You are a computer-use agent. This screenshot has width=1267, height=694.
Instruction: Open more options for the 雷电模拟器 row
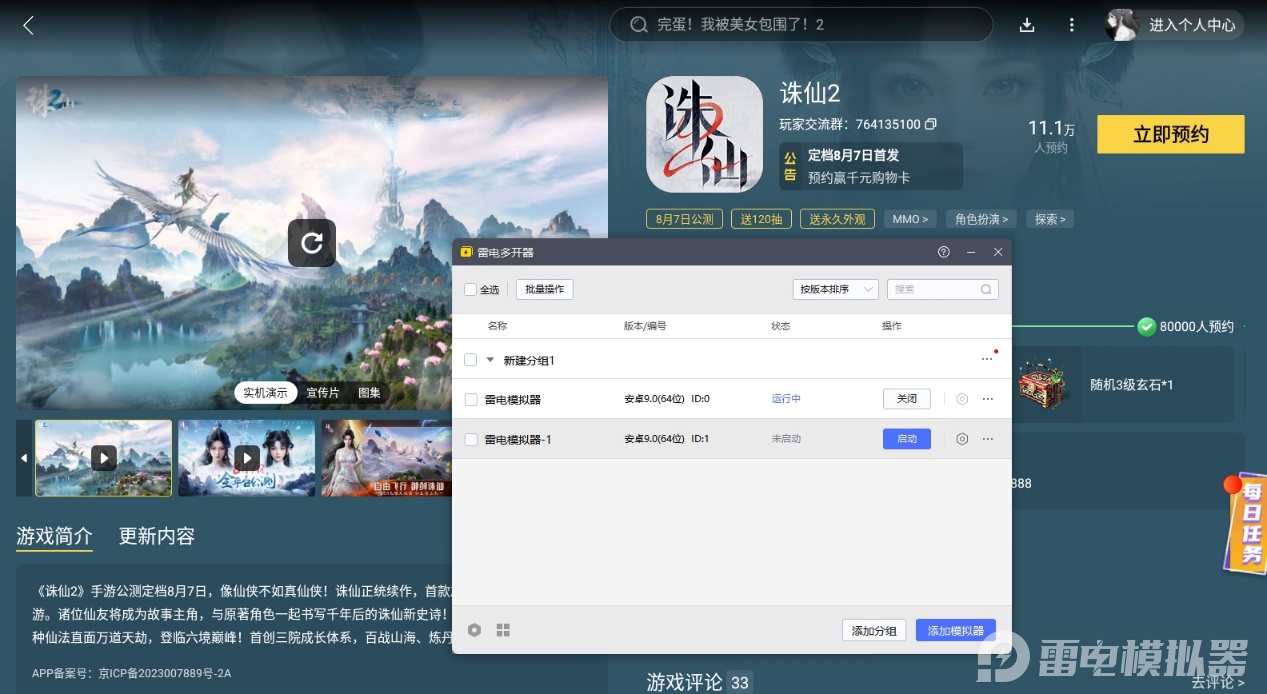(x=988, y=398)
